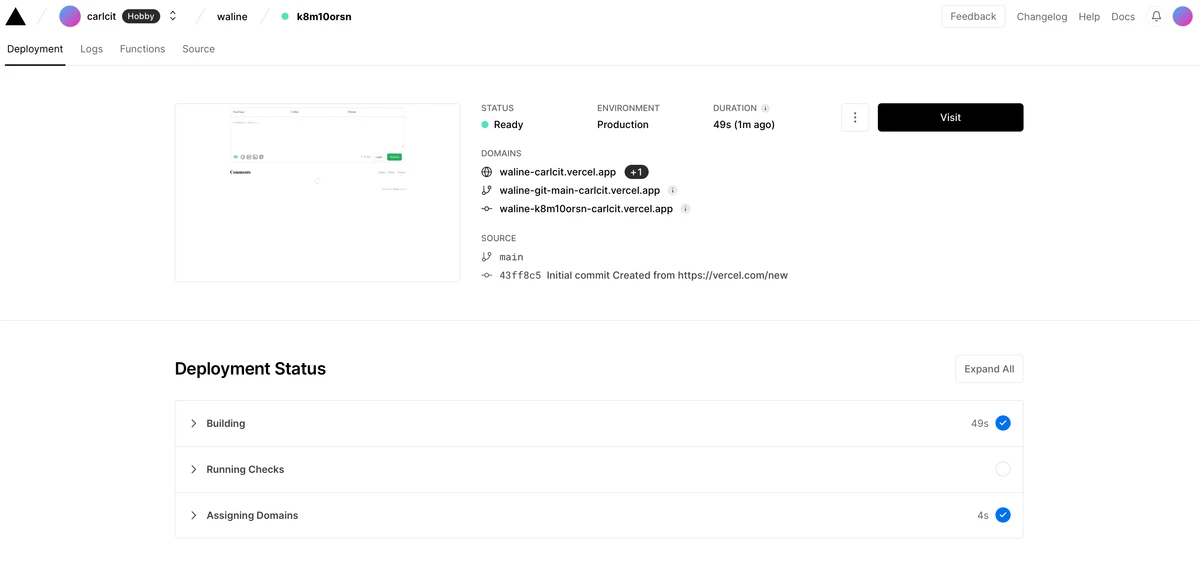The image size is (1199, 568).
Task: Click the Assigning Domains row label
Action: (x=252, y=515)
